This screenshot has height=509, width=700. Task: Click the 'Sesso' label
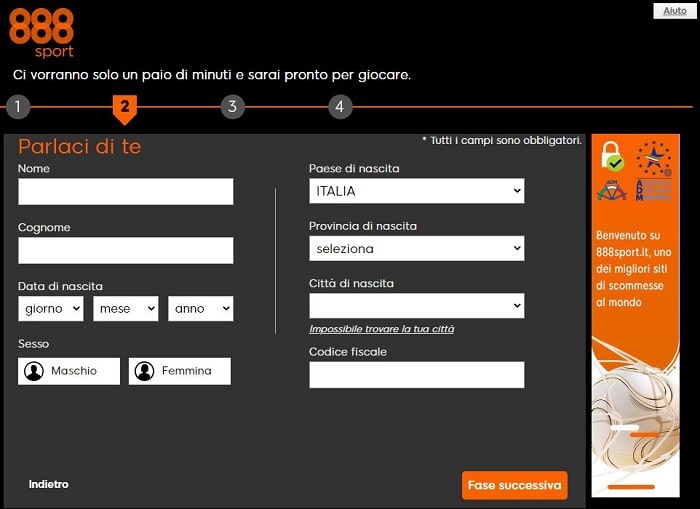coord(33,344)
